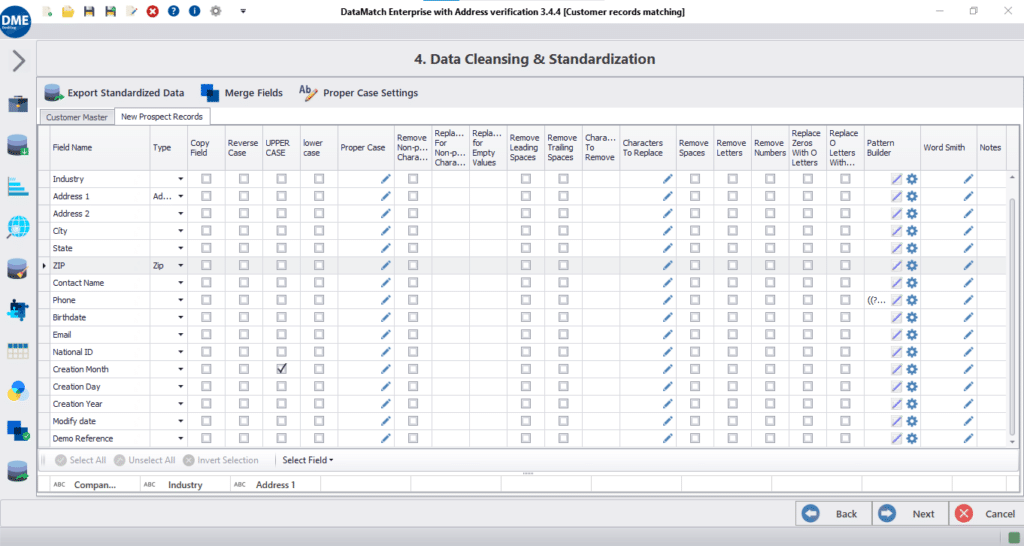Proceed with the Next button
Screen dimensions: 1024x546
coord(910,514)
